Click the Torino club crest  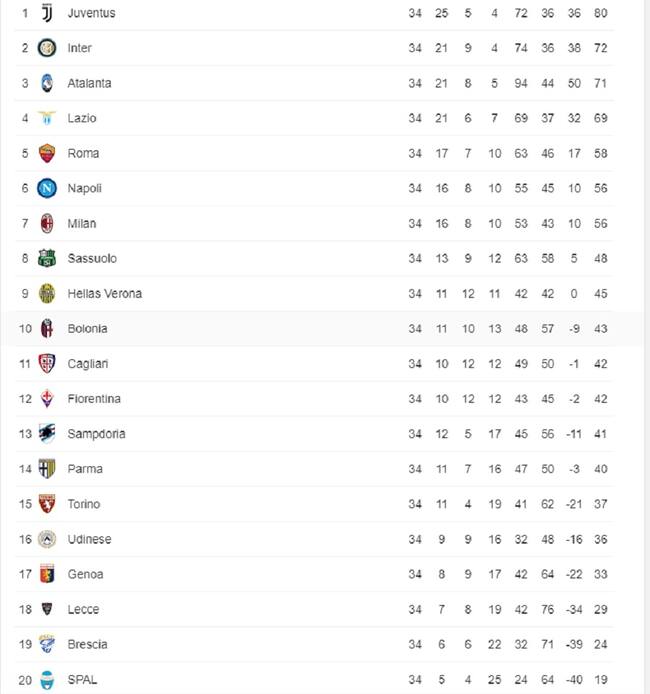46,504
